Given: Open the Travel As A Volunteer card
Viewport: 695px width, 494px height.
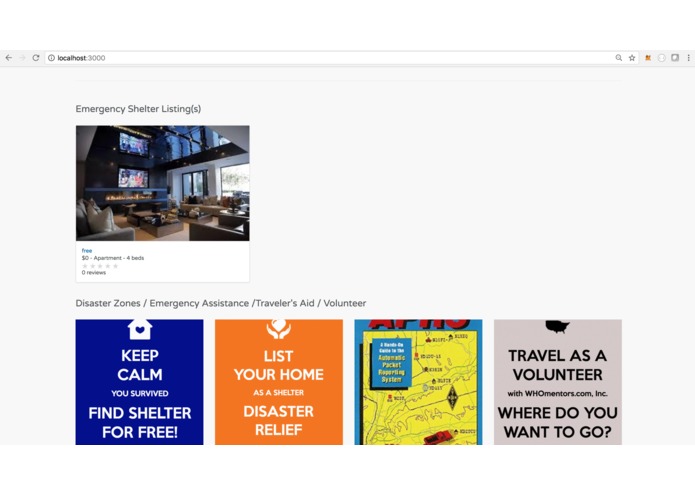Looking at the screenshot, I should [558, 382].
